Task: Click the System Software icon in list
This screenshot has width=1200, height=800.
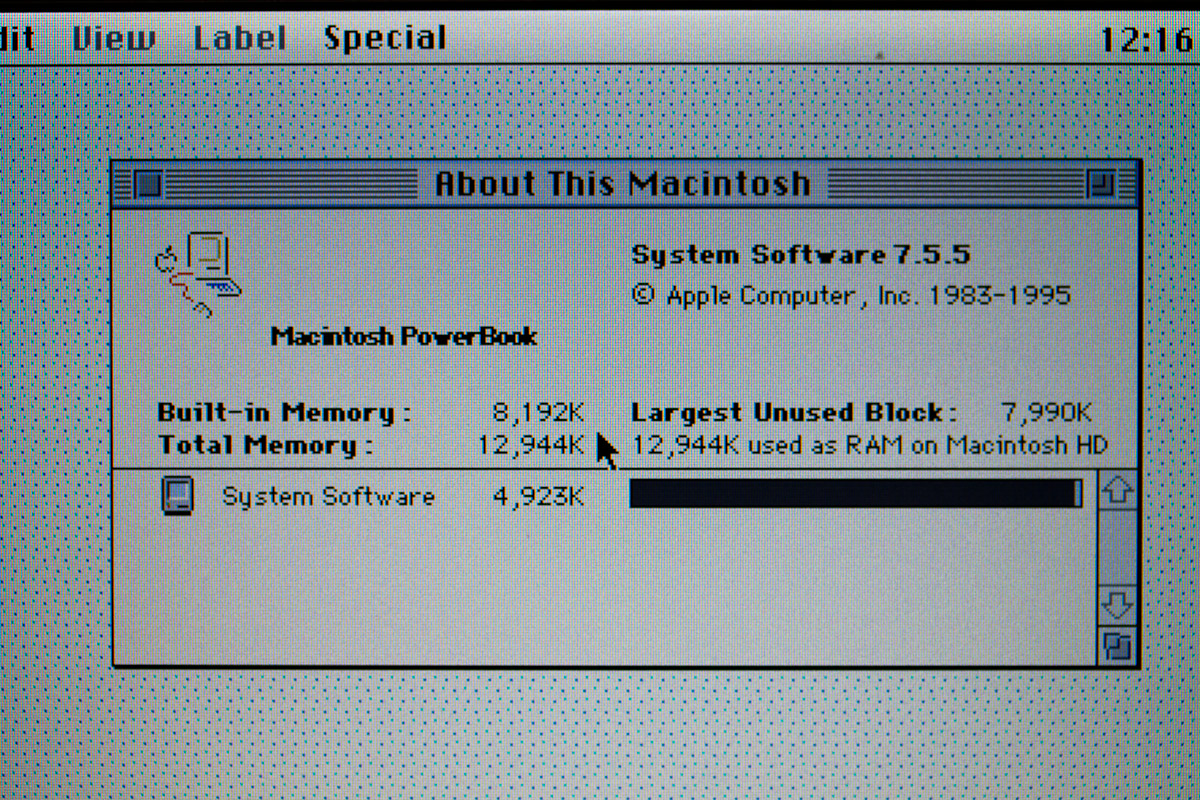Action: pyautogui.click(x=177, y=496)
